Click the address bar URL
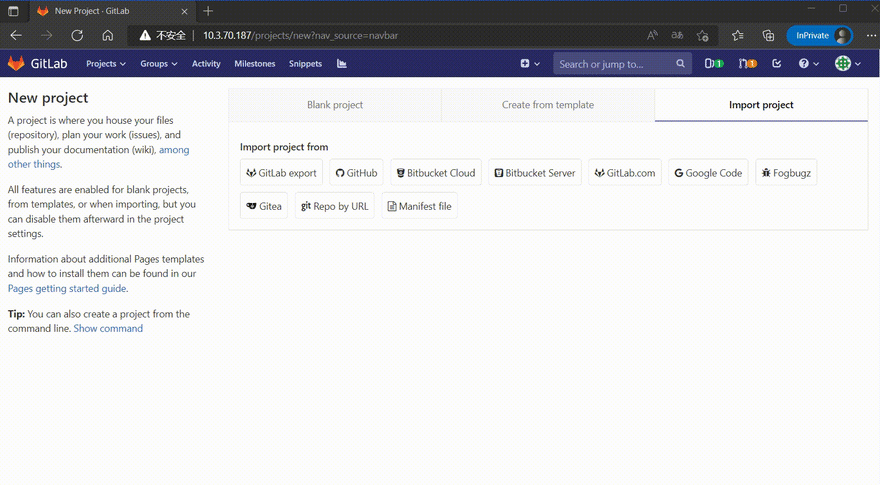This screenshot has width=880, height=485. (x=300, y=35)
